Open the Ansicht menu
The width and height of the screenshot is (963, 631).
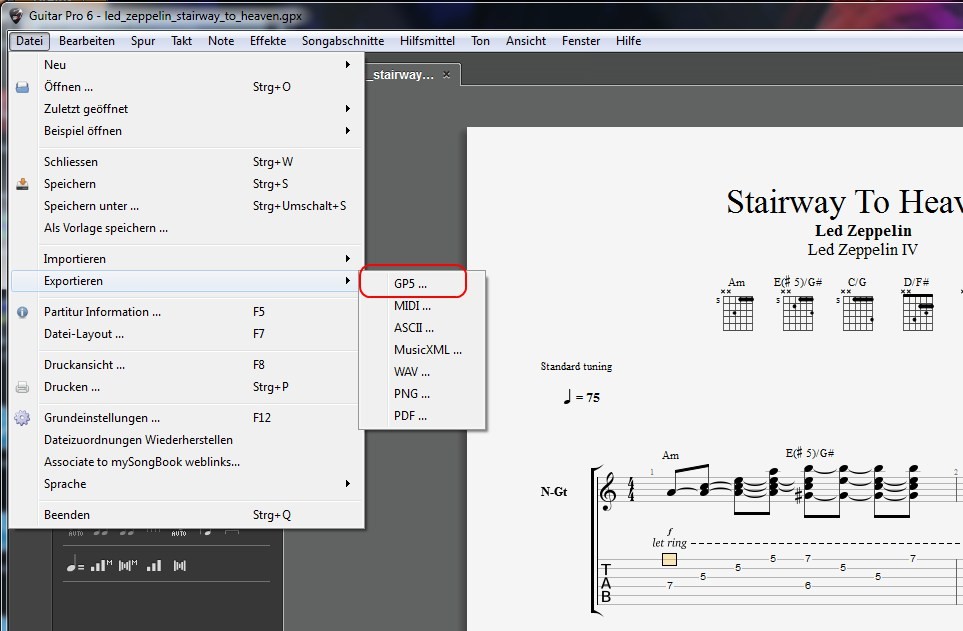click(526, 41)
